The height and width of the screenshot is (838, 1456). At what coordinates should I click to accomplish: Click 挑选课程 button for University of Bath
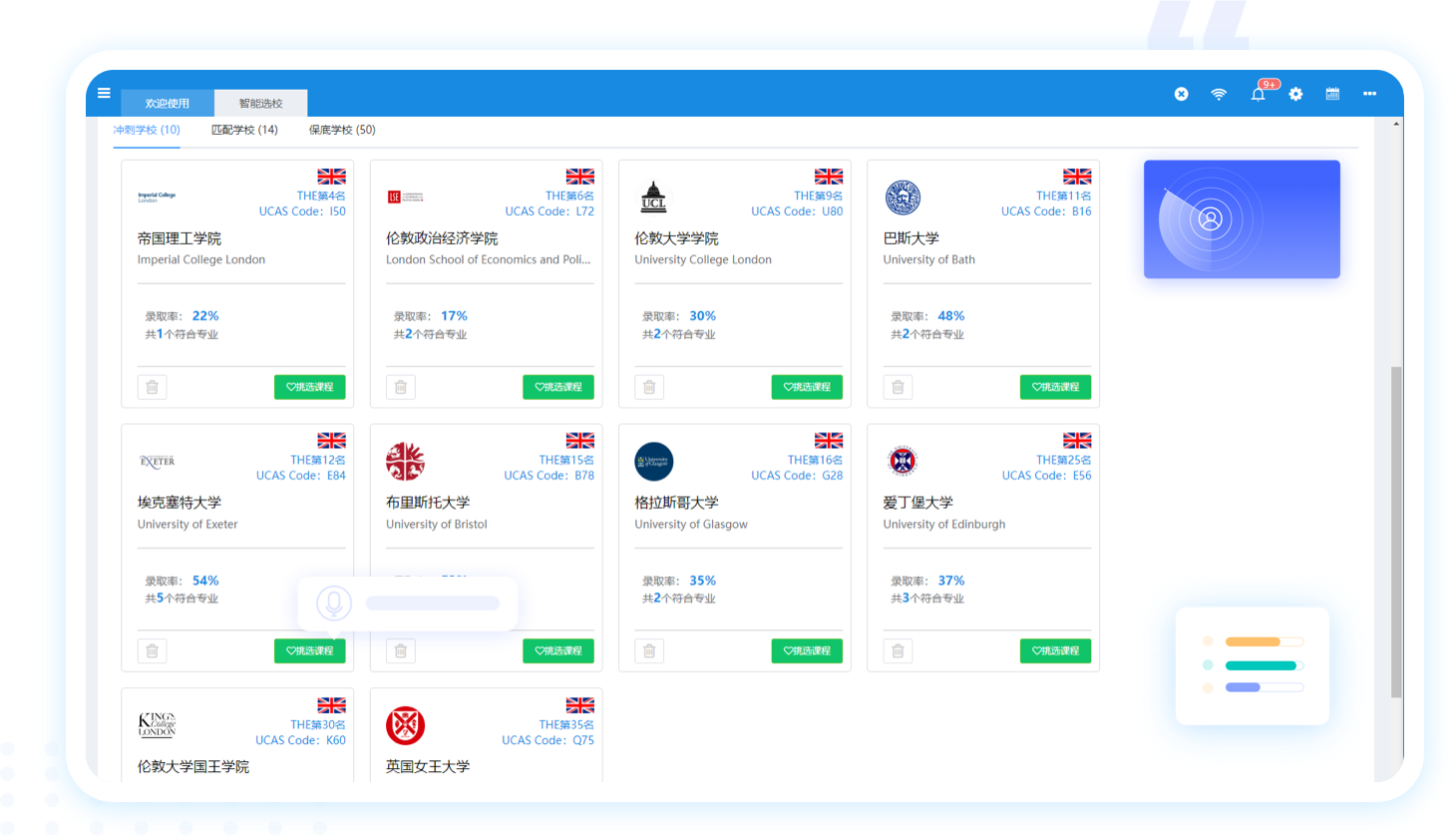[1055, 387]
